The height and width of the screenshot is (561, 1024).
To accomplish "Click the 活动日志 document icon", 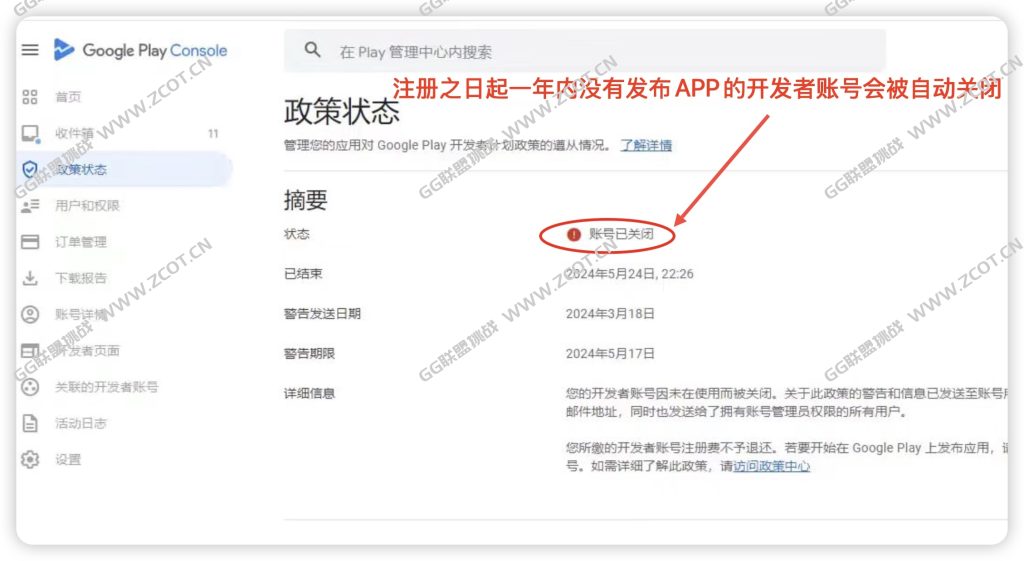I will click(x=30, y=423).
